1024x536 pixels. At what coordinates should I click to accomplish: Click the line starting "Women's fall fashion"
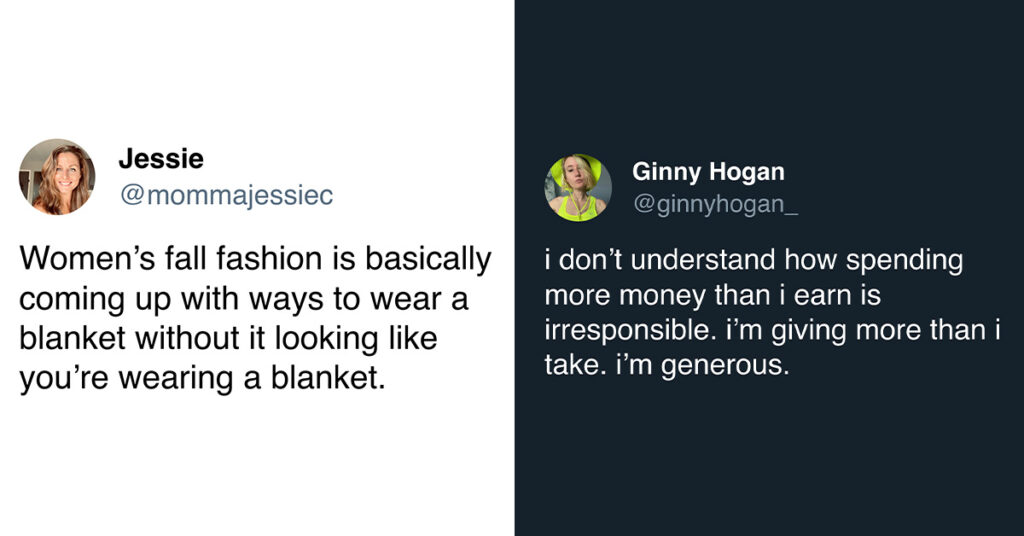(255, 259)
